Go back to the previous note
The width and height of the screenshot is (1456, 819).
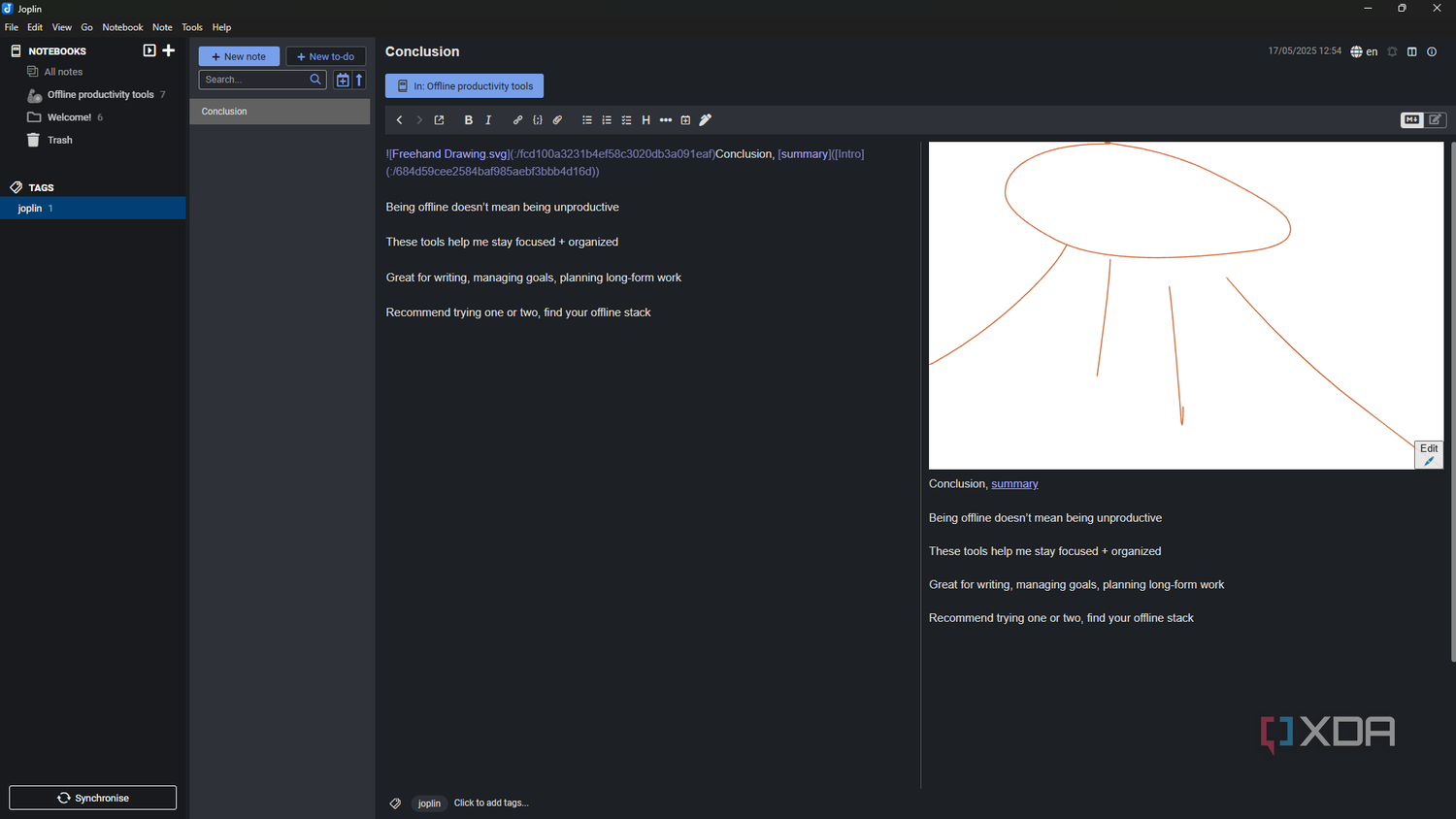click(399, 120)
